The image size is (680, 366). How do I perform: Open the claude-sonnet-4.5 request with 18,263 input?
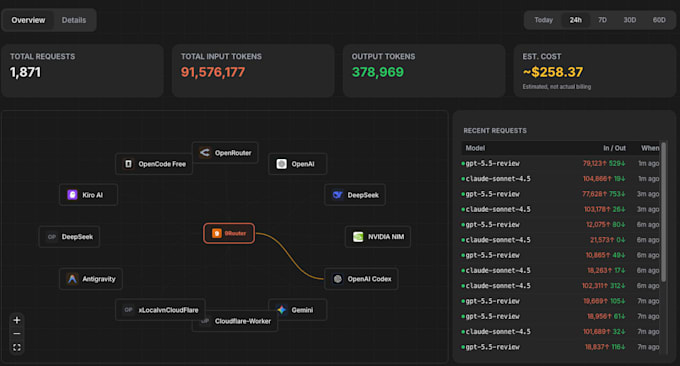(x=560, y=270)
